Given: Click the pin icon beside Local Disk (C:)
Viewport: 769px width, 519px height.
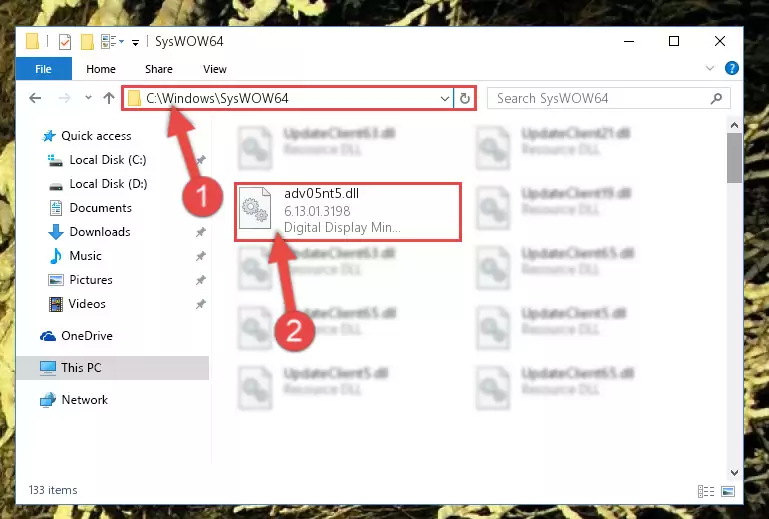Looking at the screenshot, I should click(201, 160).
